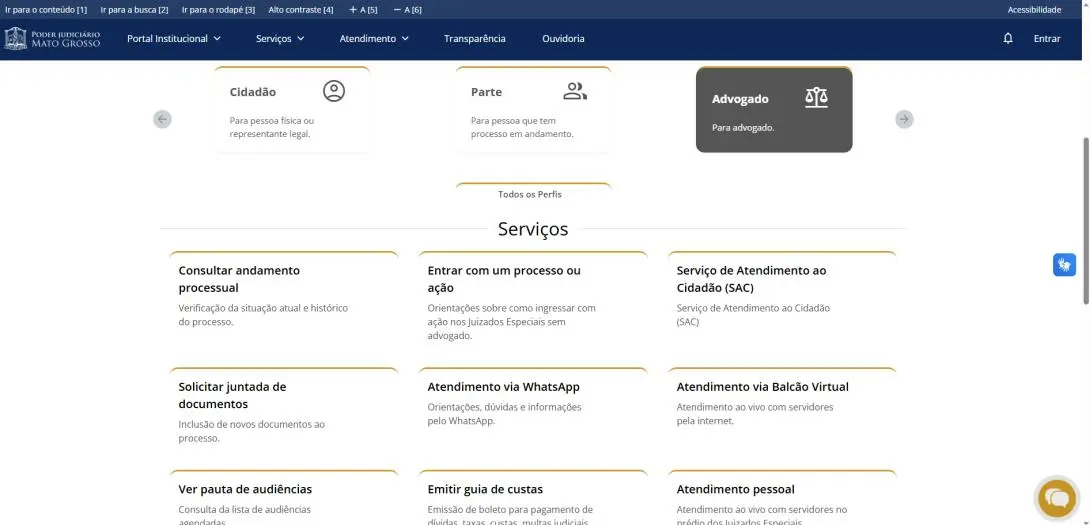This screenshot has height=525, width=1090.
Task: Select the Parte profile card
Action: point(533,110)
